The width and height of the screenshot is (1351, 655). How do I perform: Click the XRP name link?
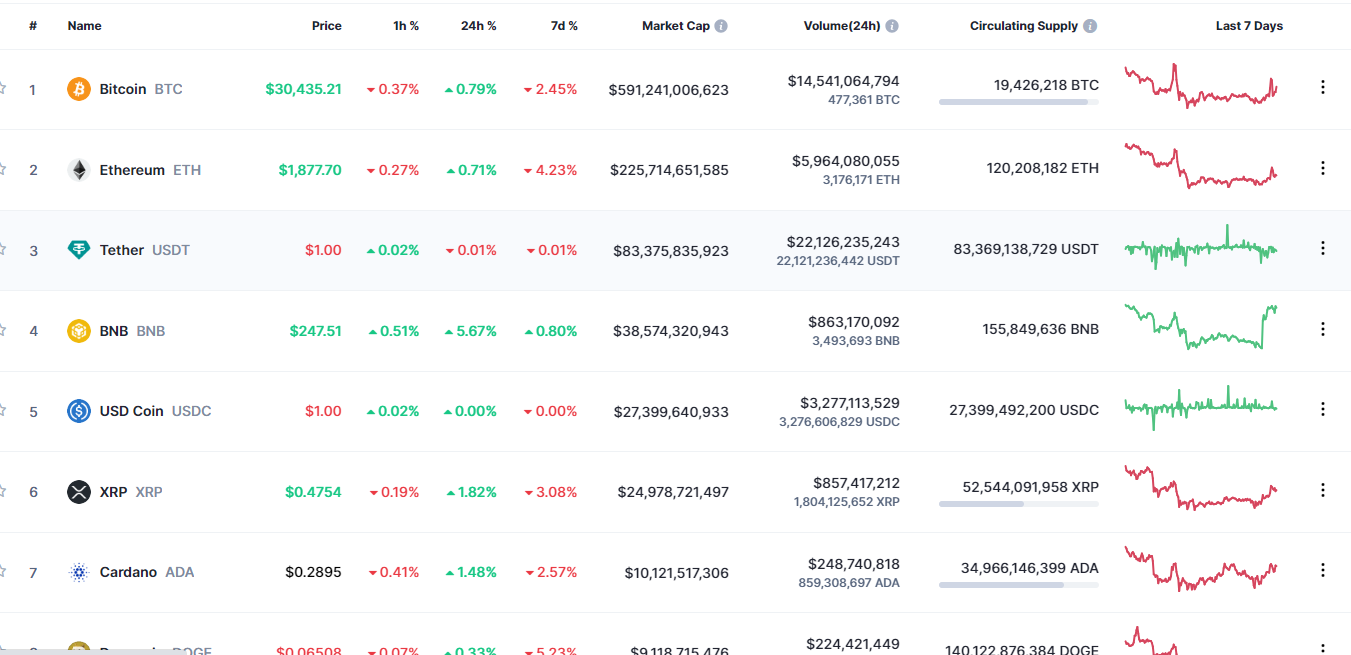point(113,491)
